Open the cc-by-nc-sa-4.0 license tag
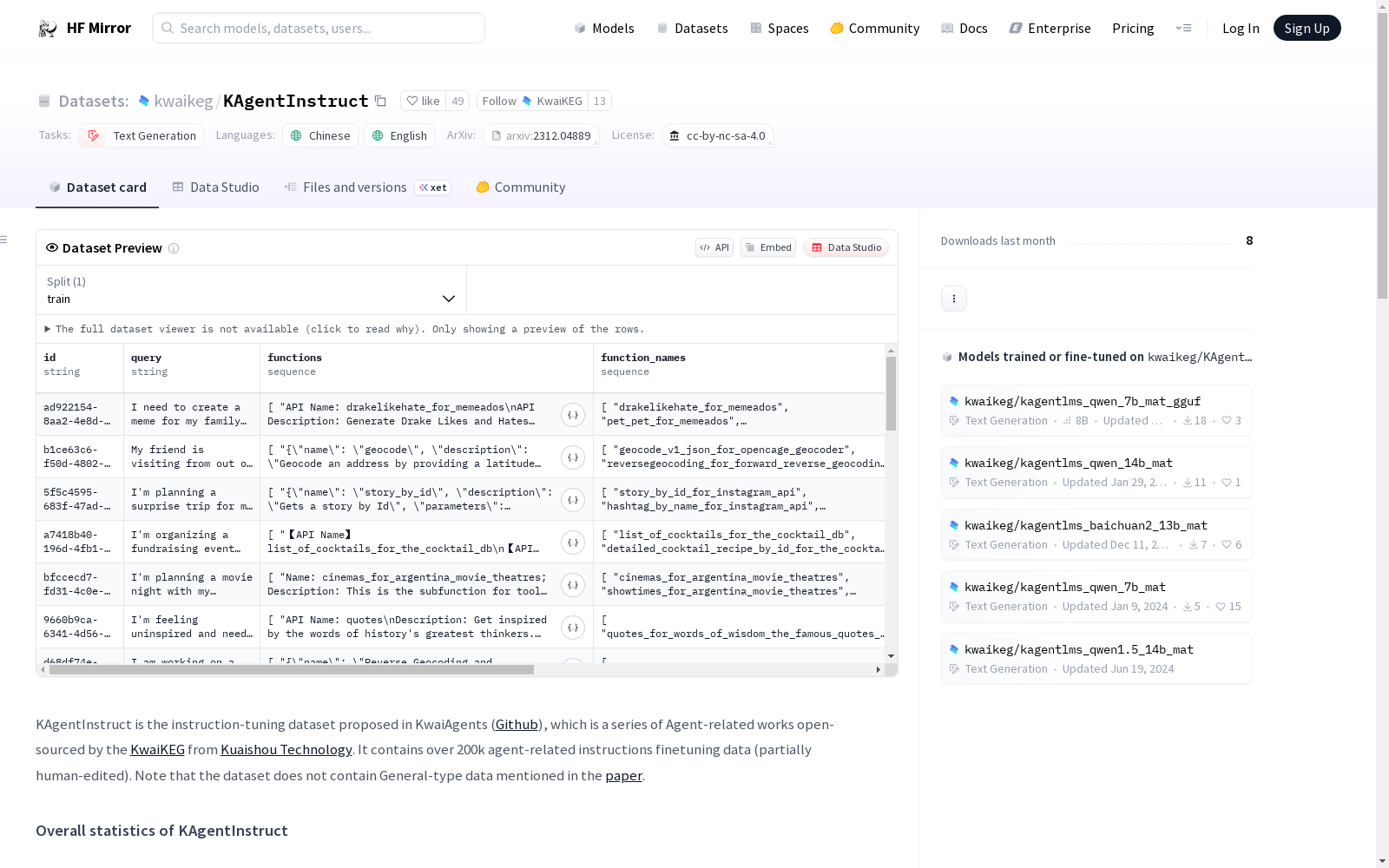The width and height of the screenshot is (1389, 868). point(718,135)
